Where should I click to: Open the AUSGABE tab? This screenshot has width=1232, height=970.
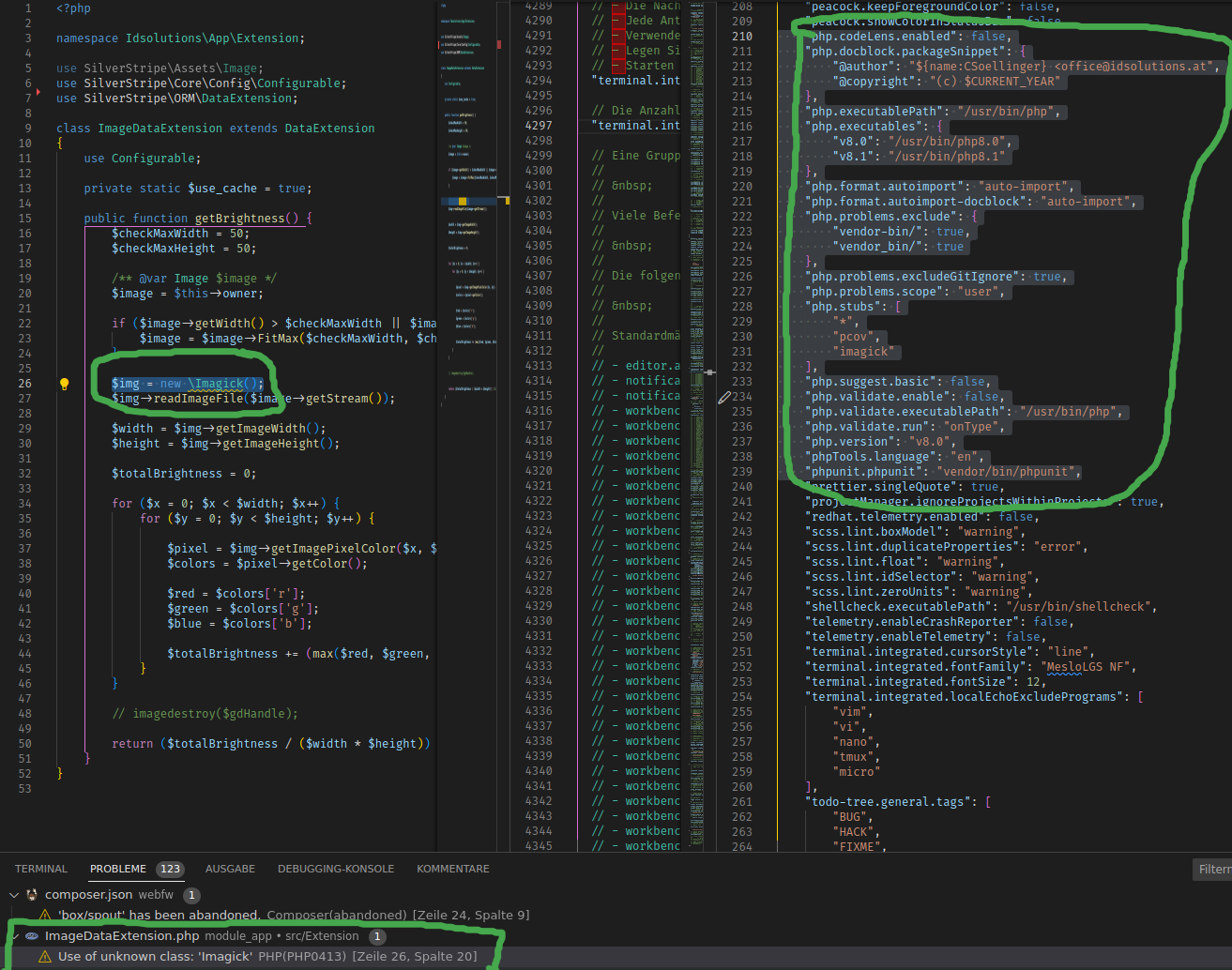tap(230, 869)
